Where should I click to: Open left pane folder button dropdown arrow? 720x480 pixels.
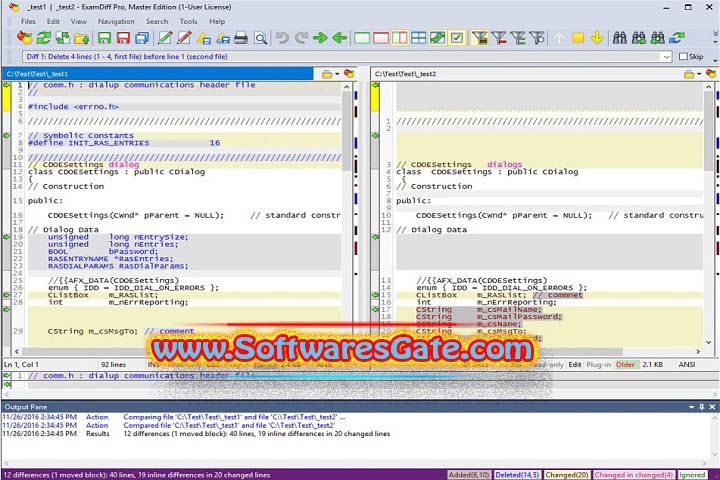tap(337, 74)
